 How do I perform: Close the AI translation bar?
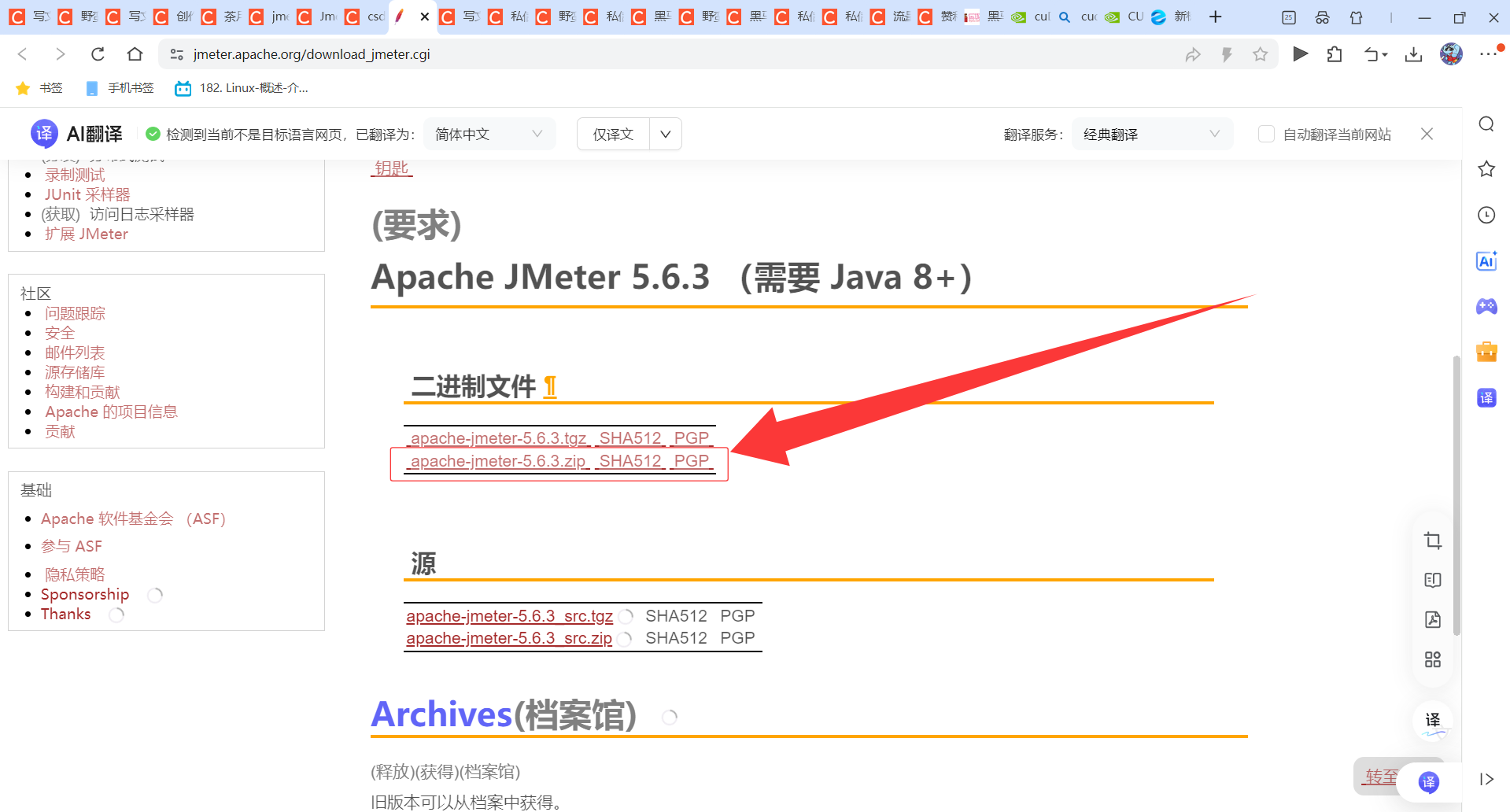[1427, 135]
